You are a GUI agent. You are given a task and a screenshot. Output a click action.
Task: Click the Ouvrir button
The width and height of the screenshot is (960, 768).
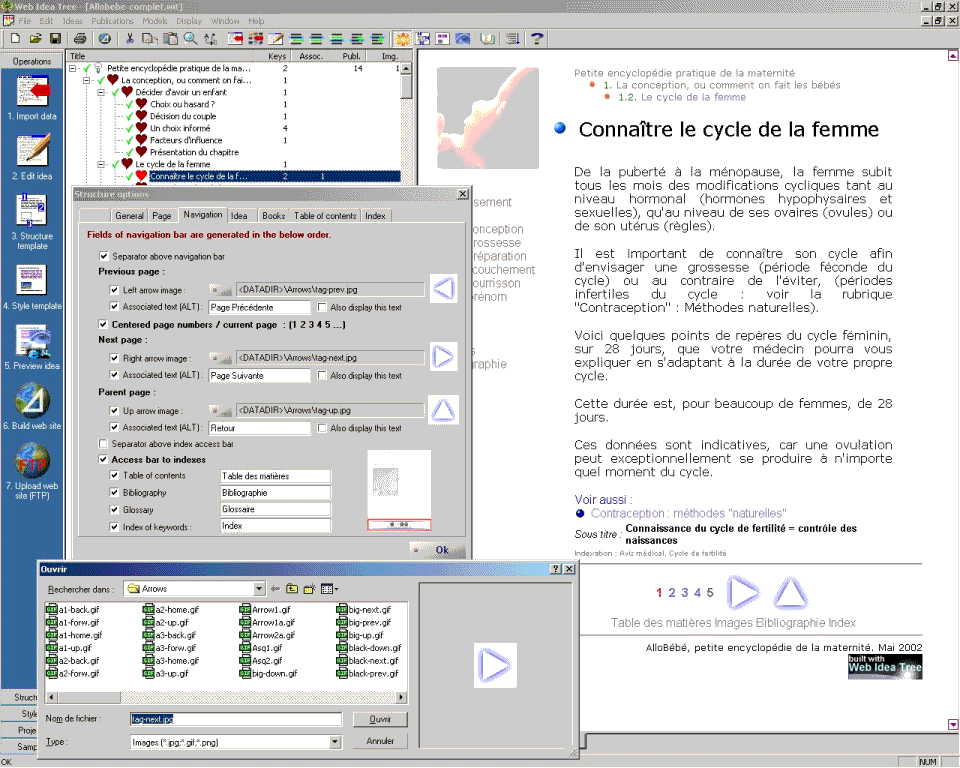[380, 719]
